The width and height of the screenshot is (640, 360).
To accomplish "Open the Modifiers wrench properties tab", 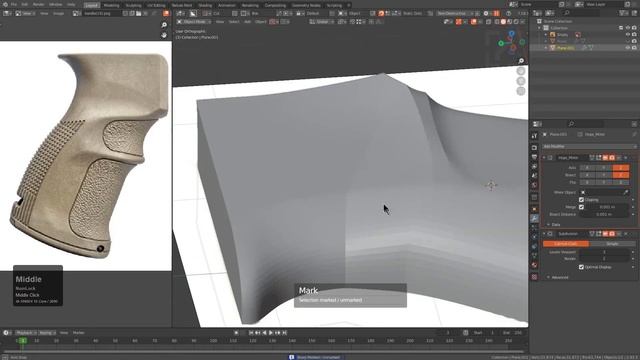I will click(534, 218).
